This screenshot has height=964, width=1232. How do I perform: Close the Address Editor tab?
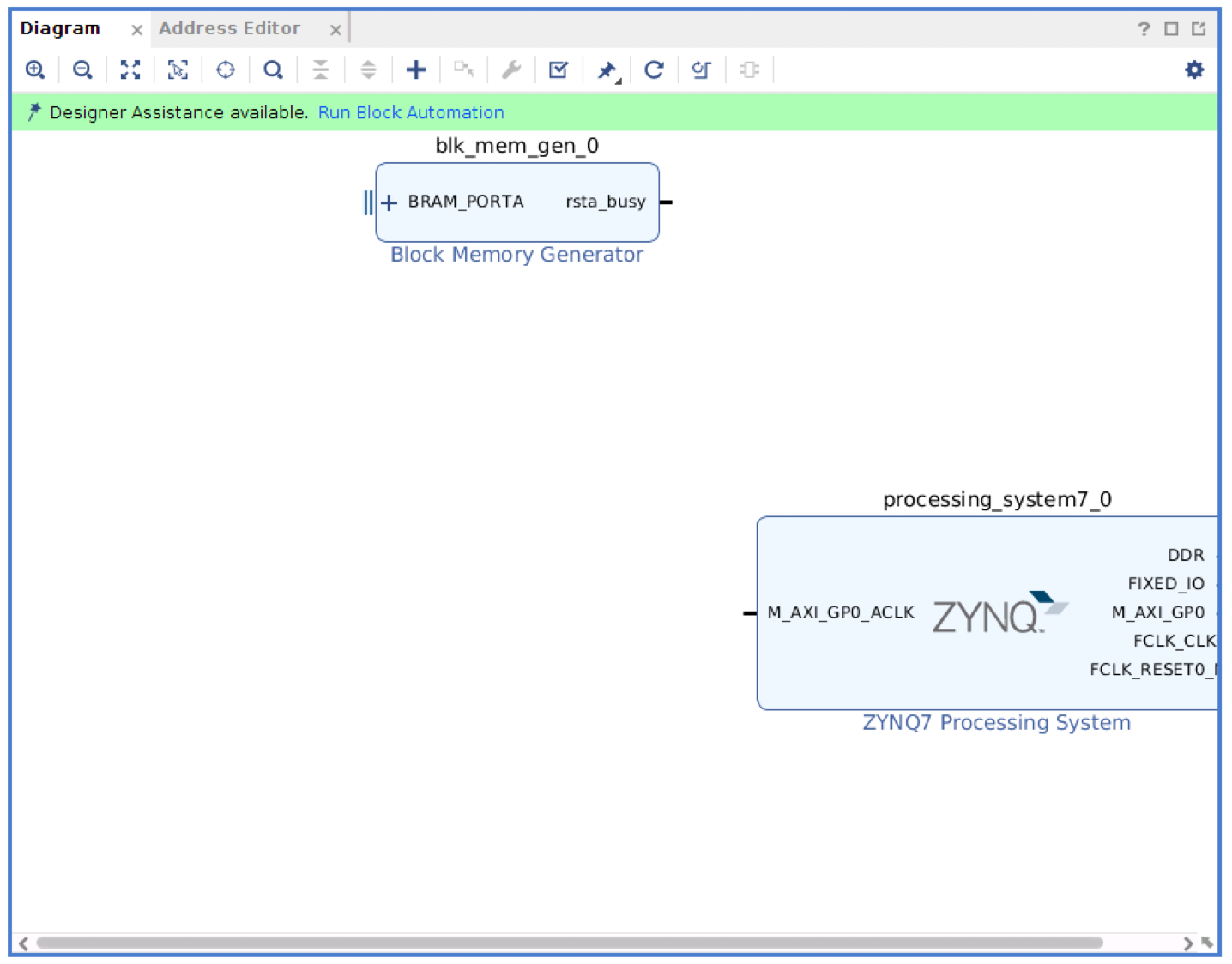click(335, 30)
